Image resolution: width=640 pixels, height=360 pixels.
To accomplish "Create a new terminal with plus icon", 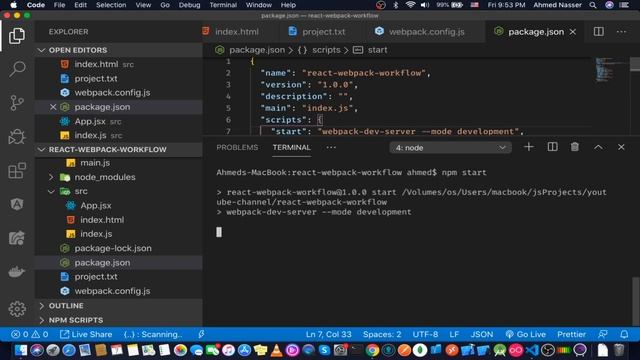I will pos(529,147).
